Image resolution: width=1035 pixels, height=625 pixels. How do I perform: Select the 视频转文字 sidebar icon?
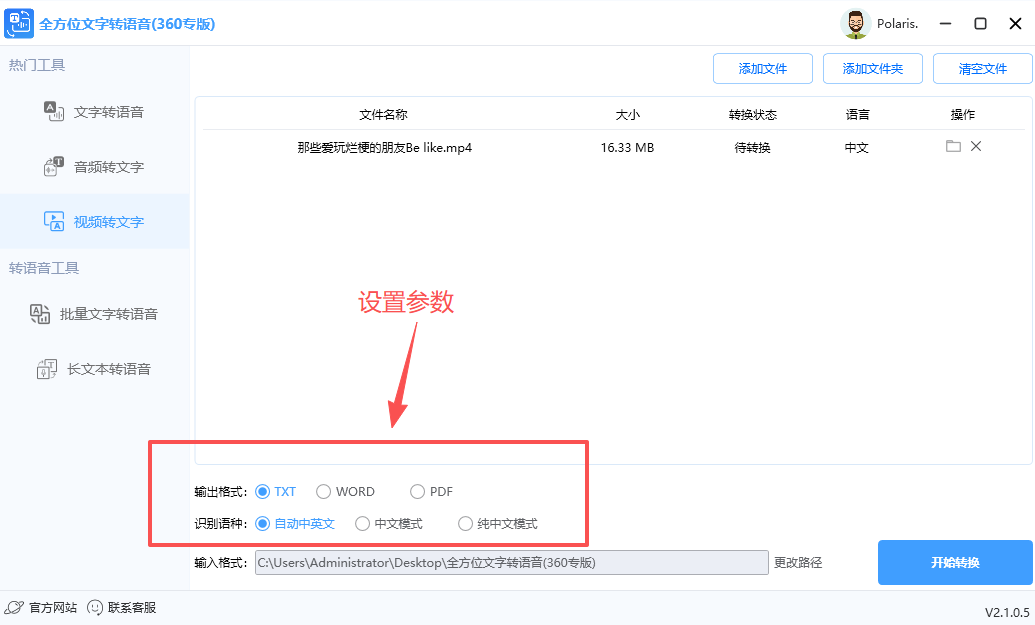coord(53,221)
